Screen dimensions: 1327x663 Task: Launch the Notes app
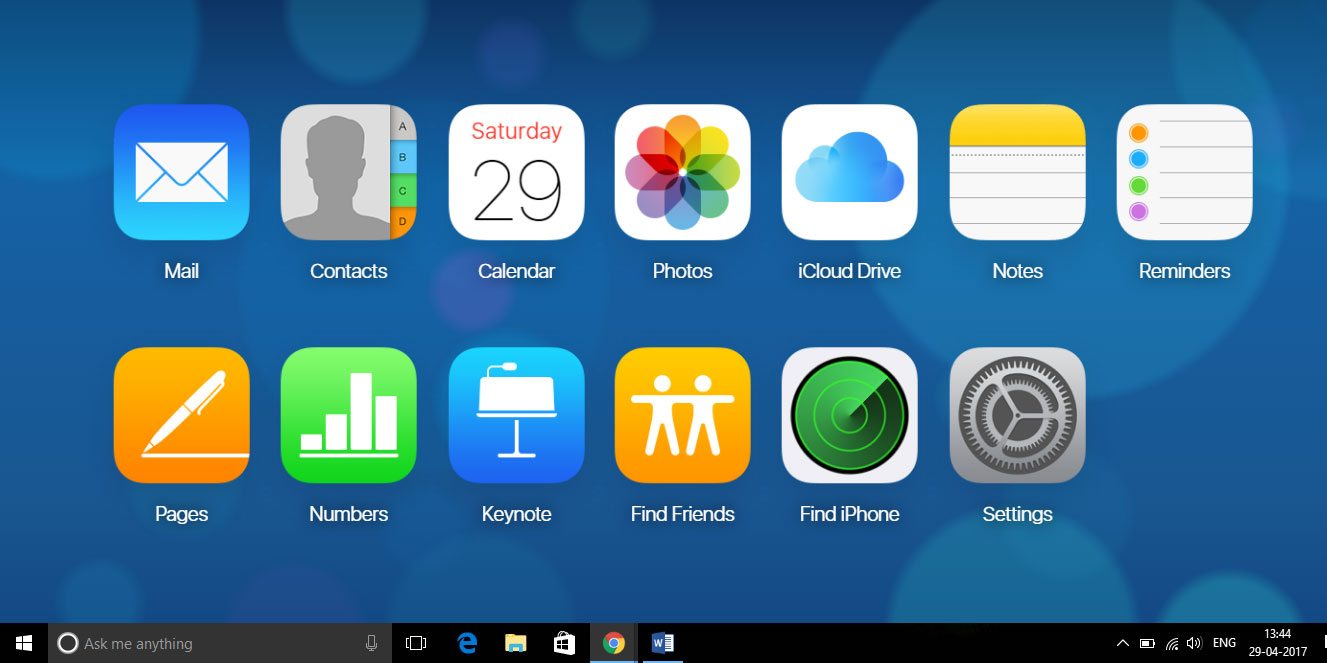[1017, 172]
